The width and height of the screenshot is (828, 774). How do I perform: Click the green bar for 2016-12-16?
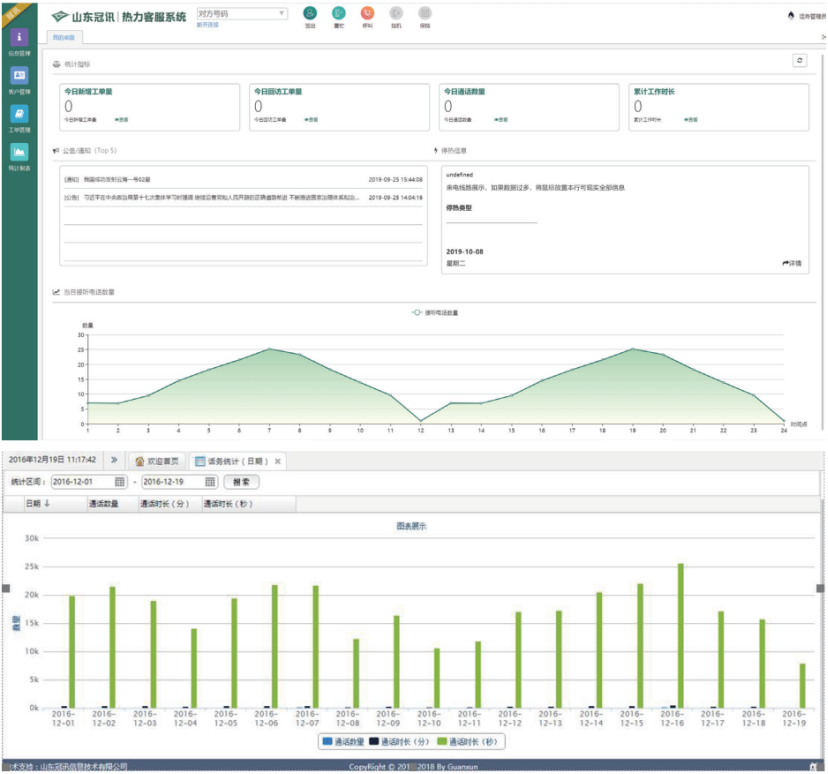click(681, 636)
